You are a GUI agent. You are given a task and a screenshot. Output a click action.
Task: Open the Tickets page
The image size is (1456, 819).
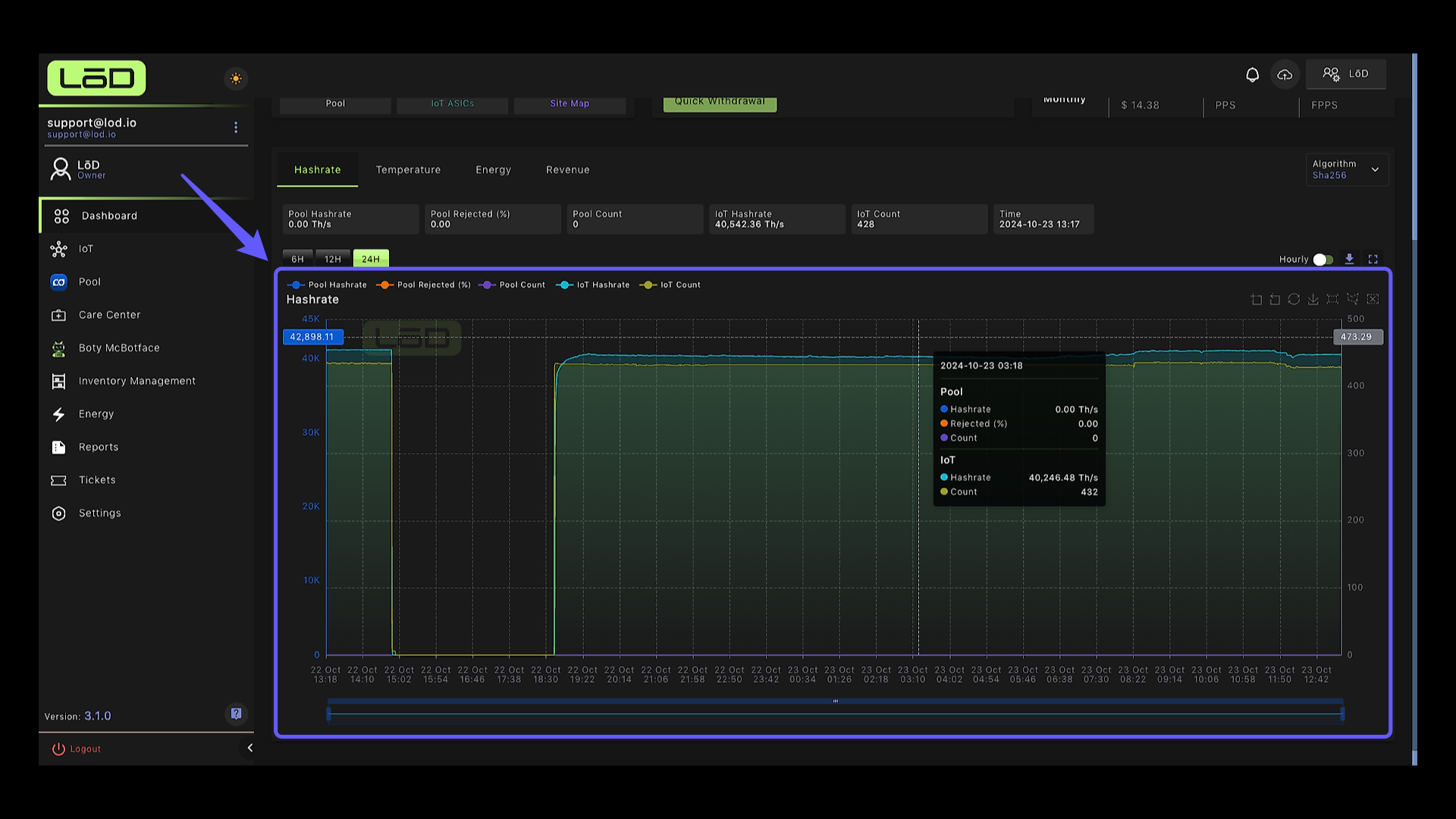point(146,480)
